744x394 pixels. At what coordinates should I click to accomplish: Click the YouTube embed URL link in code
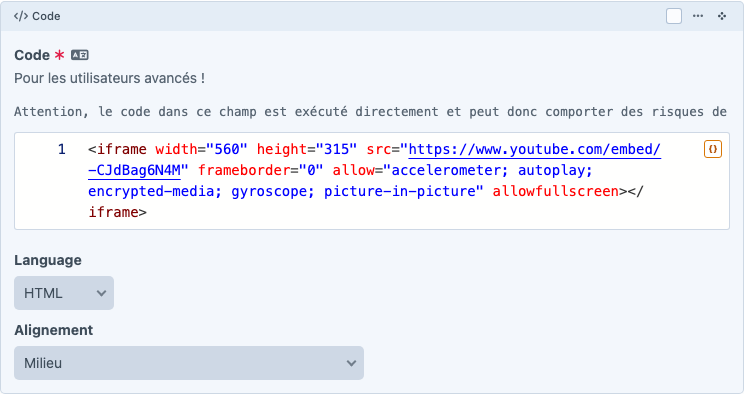(x=534, y=150)
